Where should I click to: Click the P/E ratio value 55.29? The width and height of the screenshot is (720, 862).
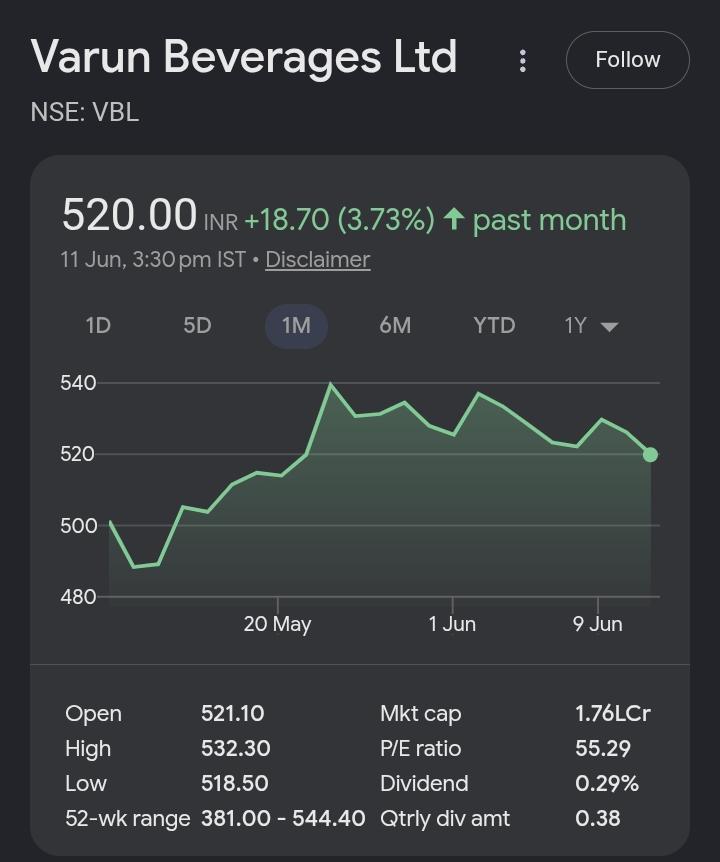(603, 749)
